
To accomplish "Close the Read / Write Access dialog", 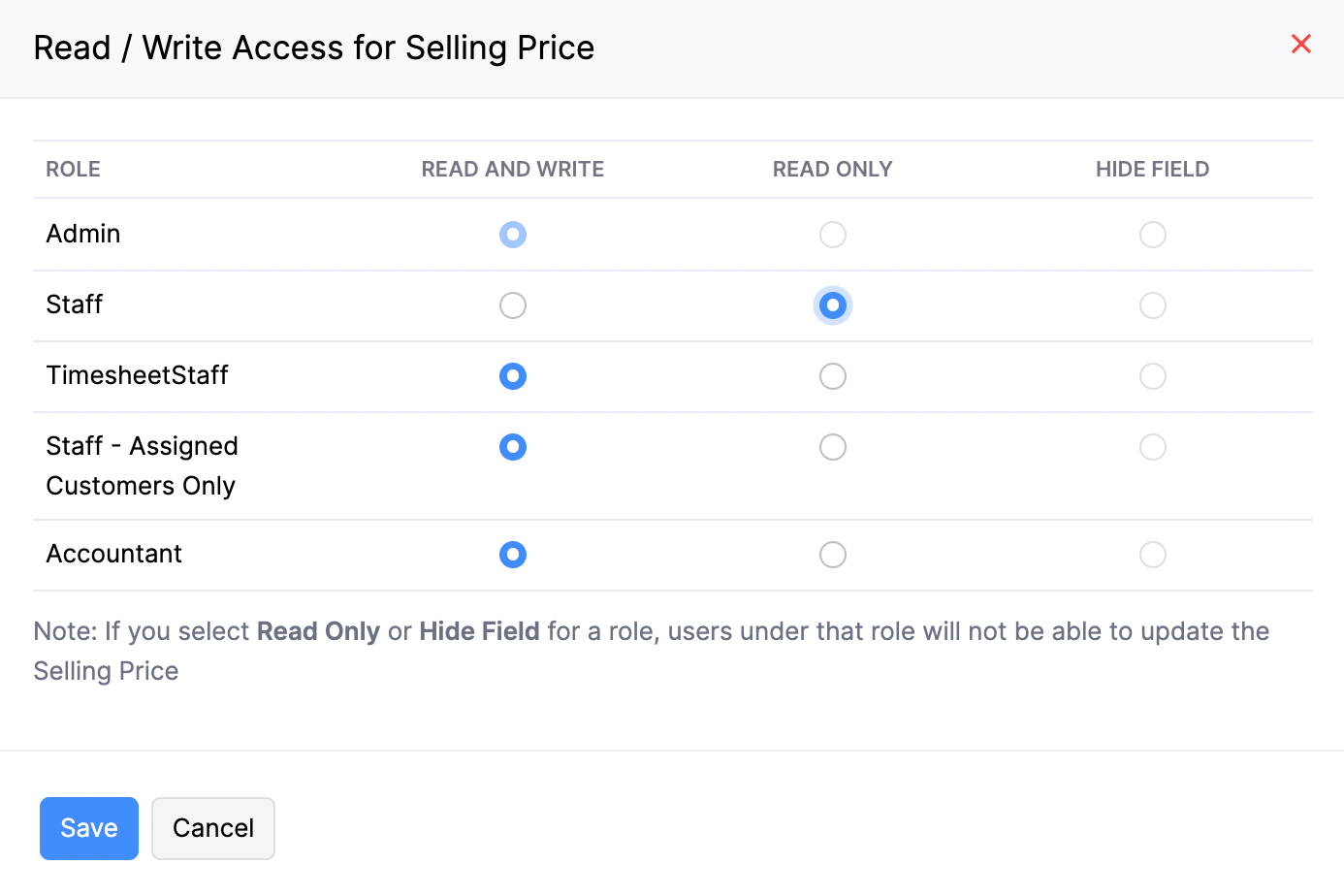I will [x=1300, y=44].
